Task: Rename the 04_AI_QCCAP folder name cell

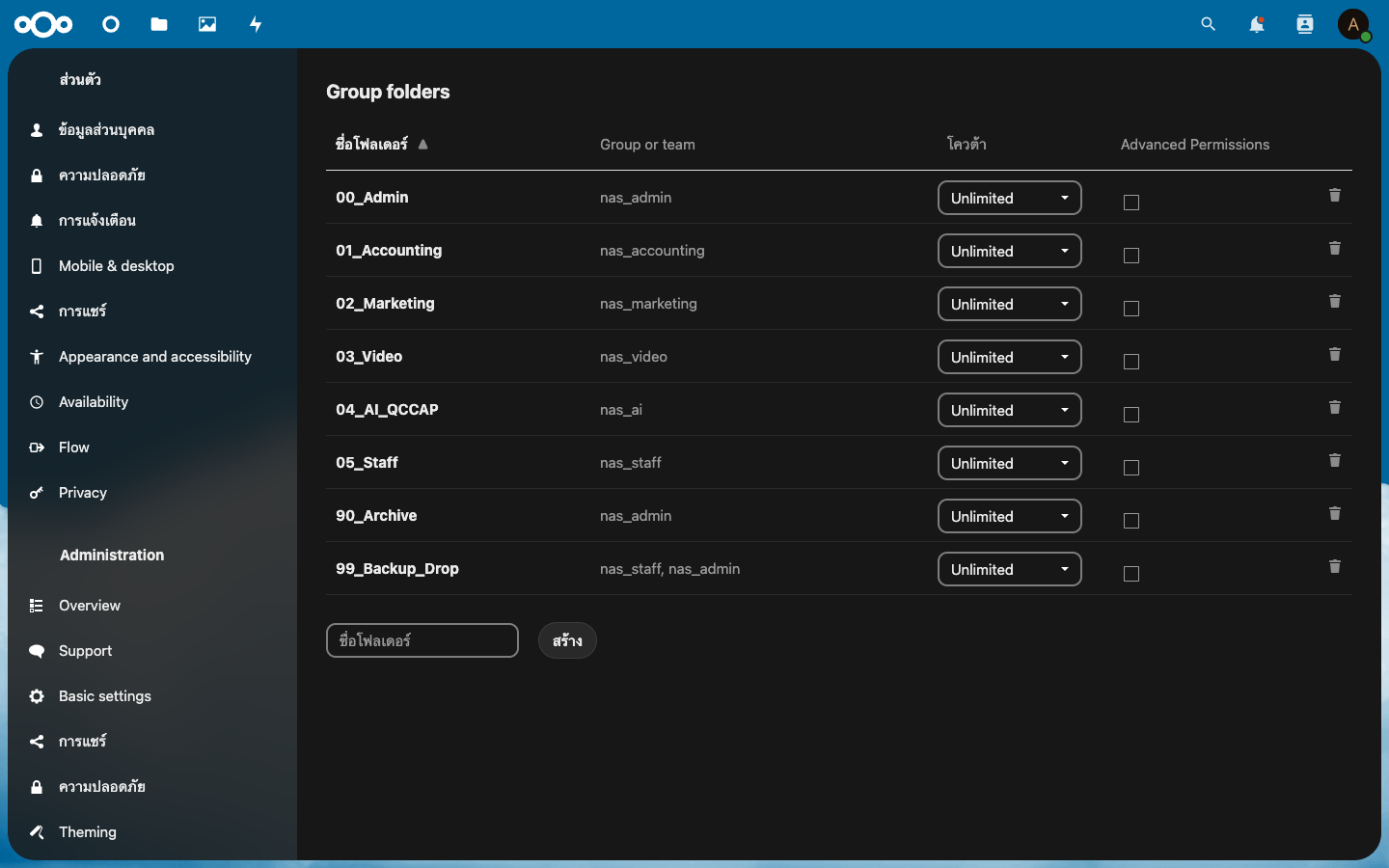Action: coord(387,410)
